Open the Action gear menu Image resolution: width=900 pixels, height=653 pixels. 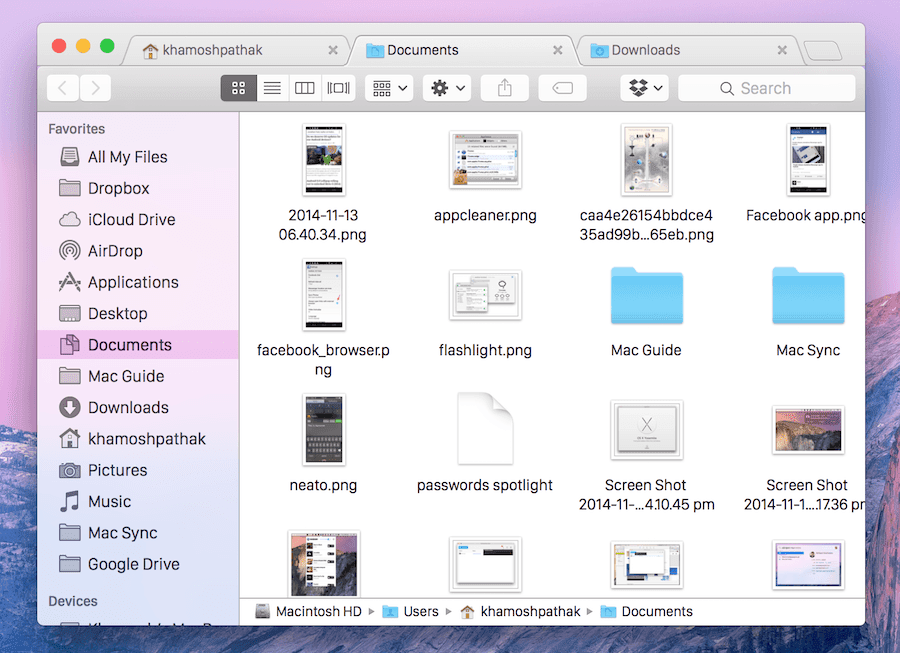coord(447,88)
